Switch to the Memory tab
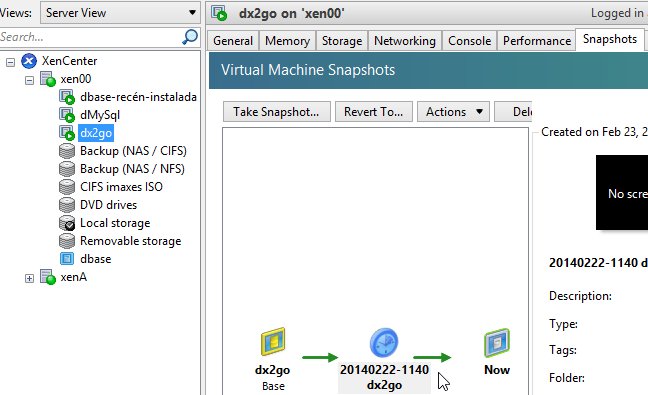Screen dimensions: 648x395 click(287, 41)
